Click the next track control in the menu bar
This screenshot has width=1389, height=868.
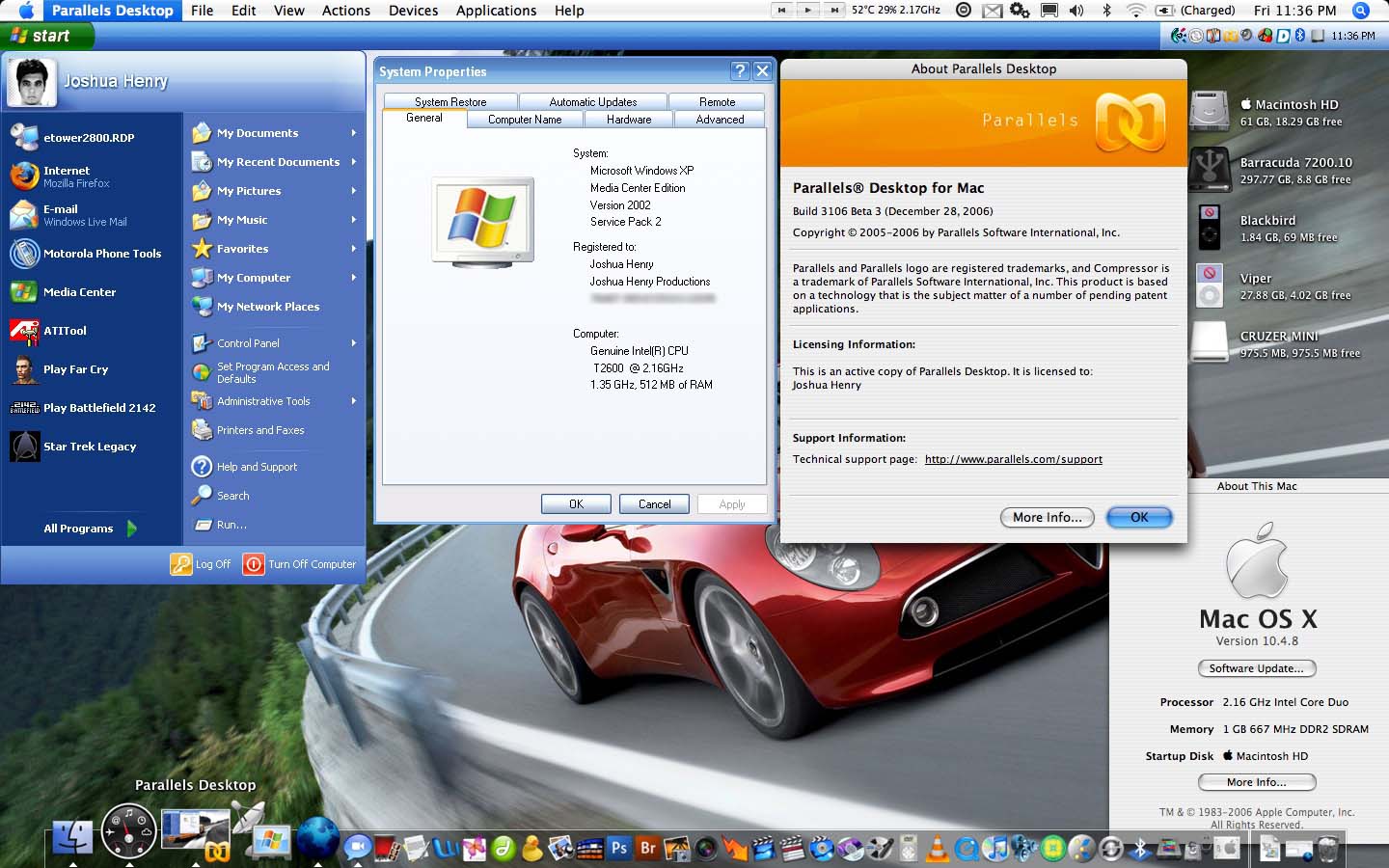(834, 10)
